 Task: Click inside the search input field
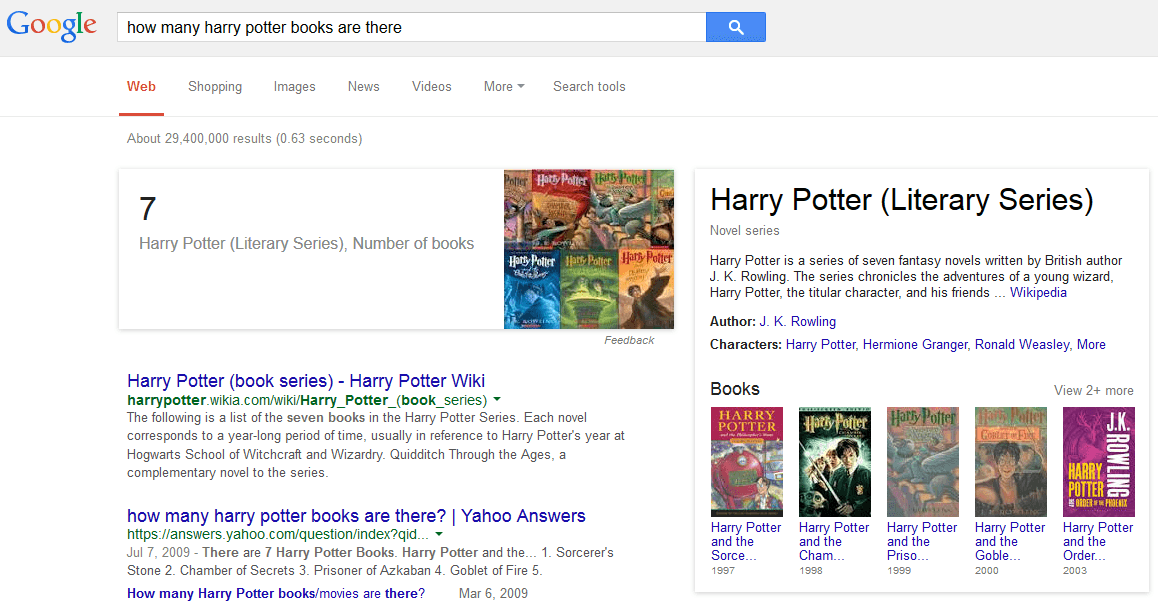click(x=400, y=27)
